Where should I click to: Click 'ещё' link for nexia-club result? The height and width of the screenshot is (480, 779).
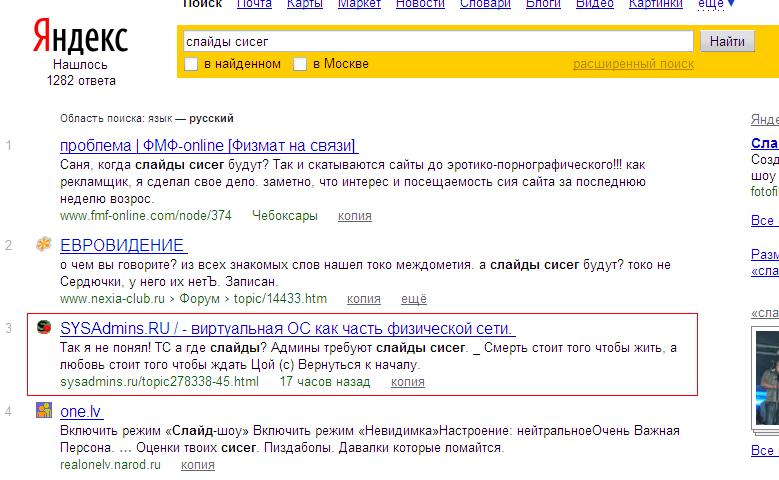point(414,299)
